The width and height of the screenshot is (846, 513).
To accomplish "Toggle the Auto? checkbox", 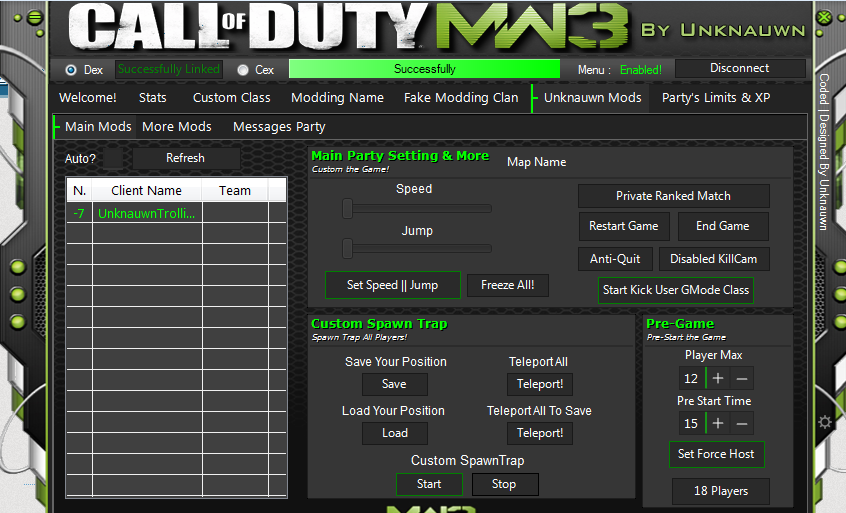I will 113,159.
